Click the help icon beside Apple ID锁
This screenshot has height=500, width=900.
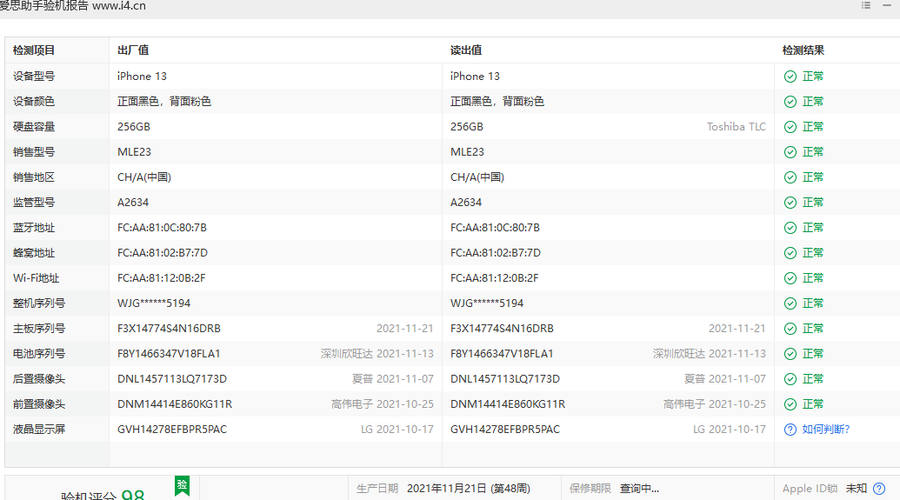pyautogui.click(x=879, y=489)
